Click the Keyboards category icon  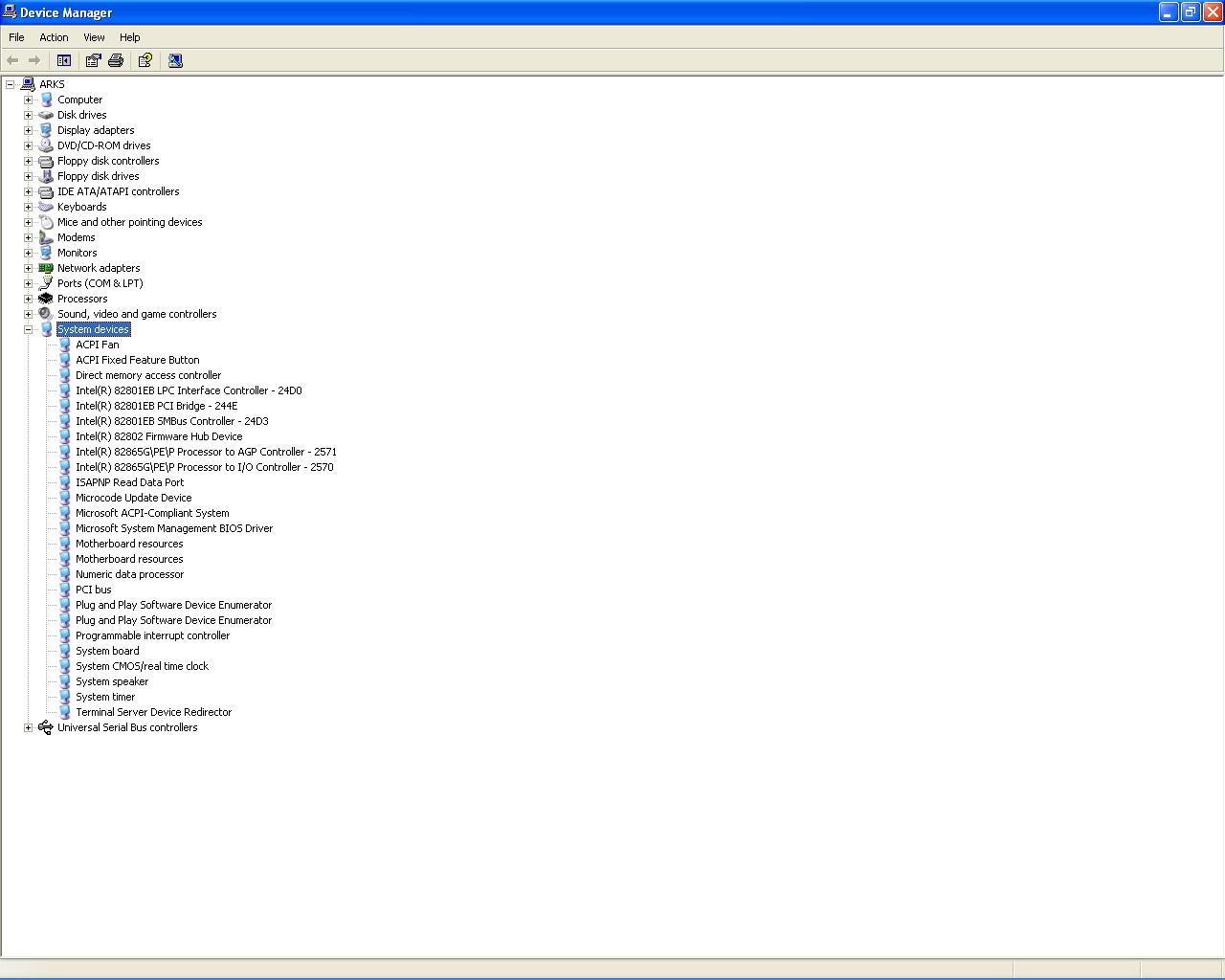tap(46, 207)
